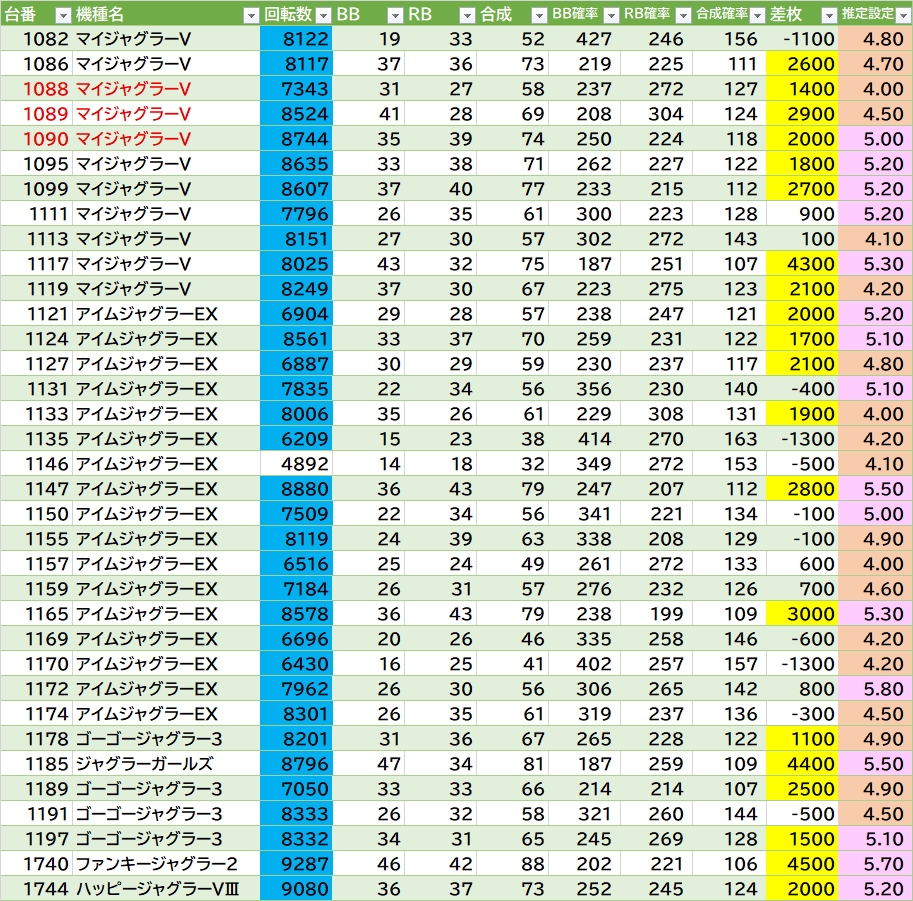Select the 機種名 header cell

tap(166, 14)
